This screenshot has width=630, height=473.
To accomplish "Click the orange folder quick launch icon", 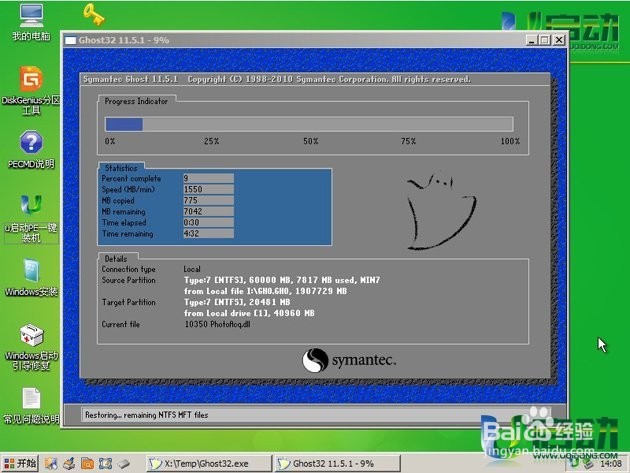I will [87, 463].
